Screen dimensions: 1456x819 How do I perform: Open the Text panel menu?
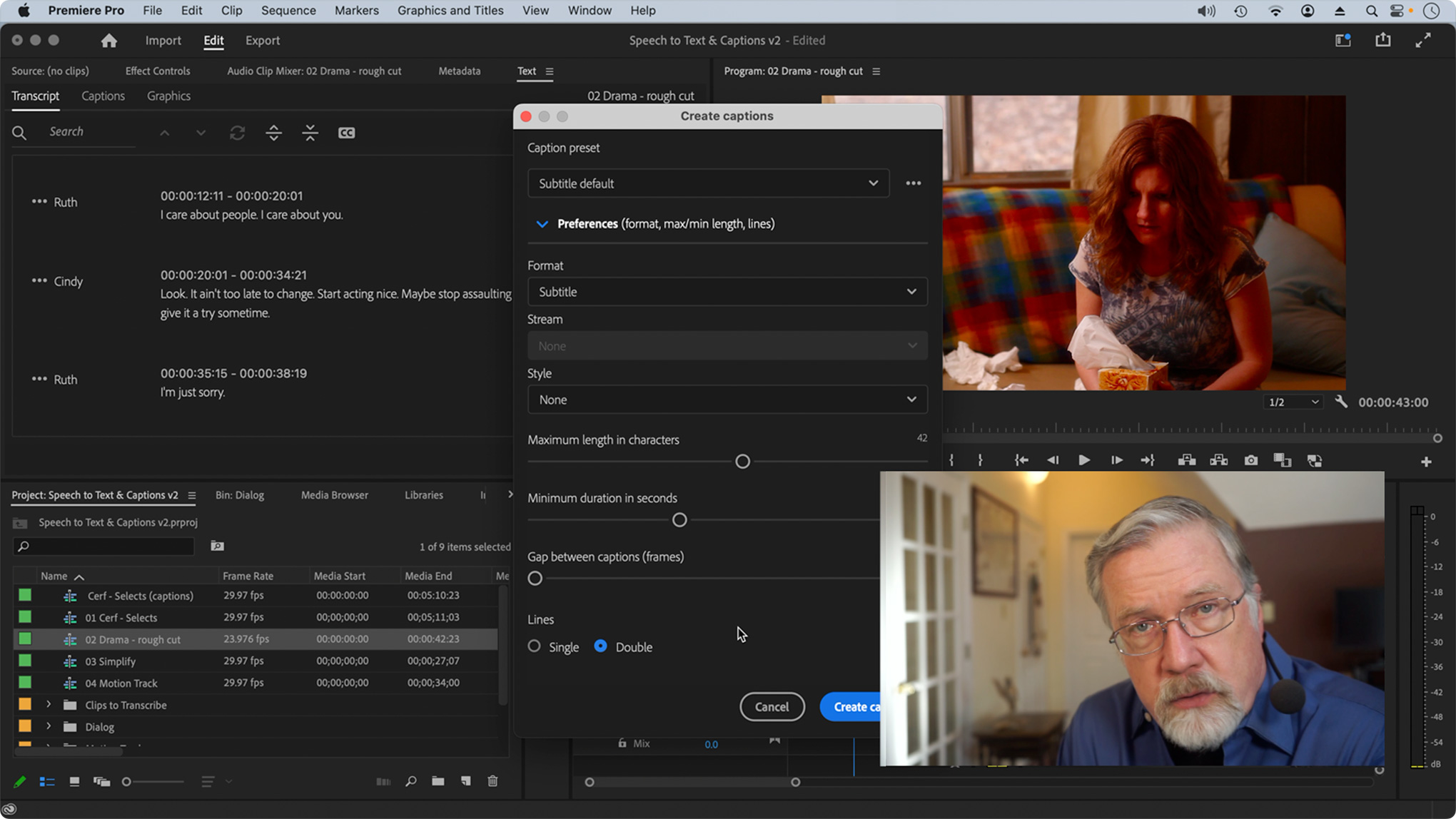[x=549, y=71]
